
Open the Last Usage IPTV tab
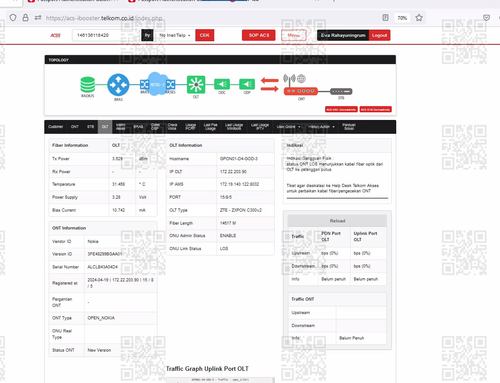[260, 127]
